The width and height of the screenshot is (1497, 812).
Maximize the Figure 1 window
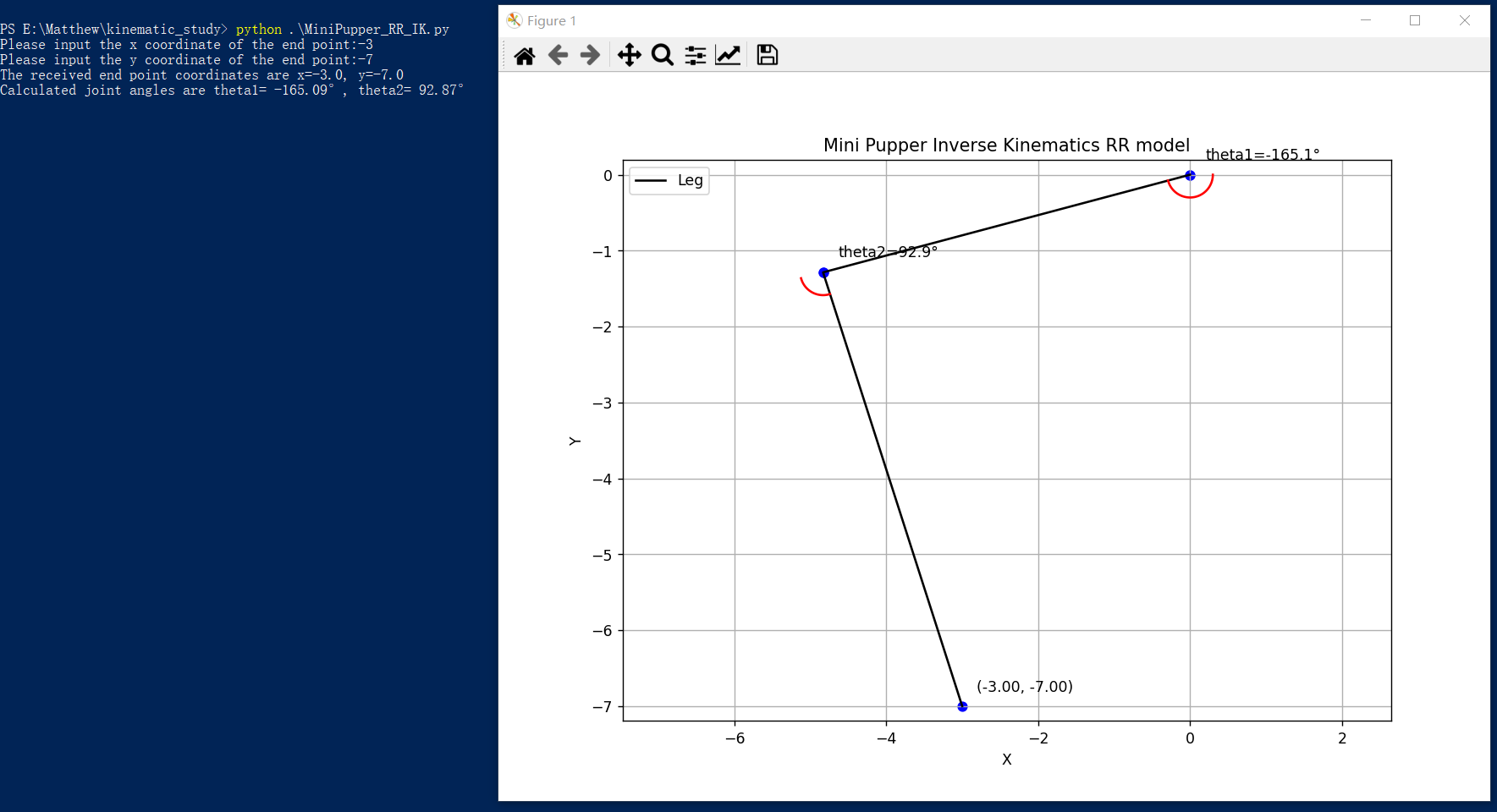point(1415,20)
